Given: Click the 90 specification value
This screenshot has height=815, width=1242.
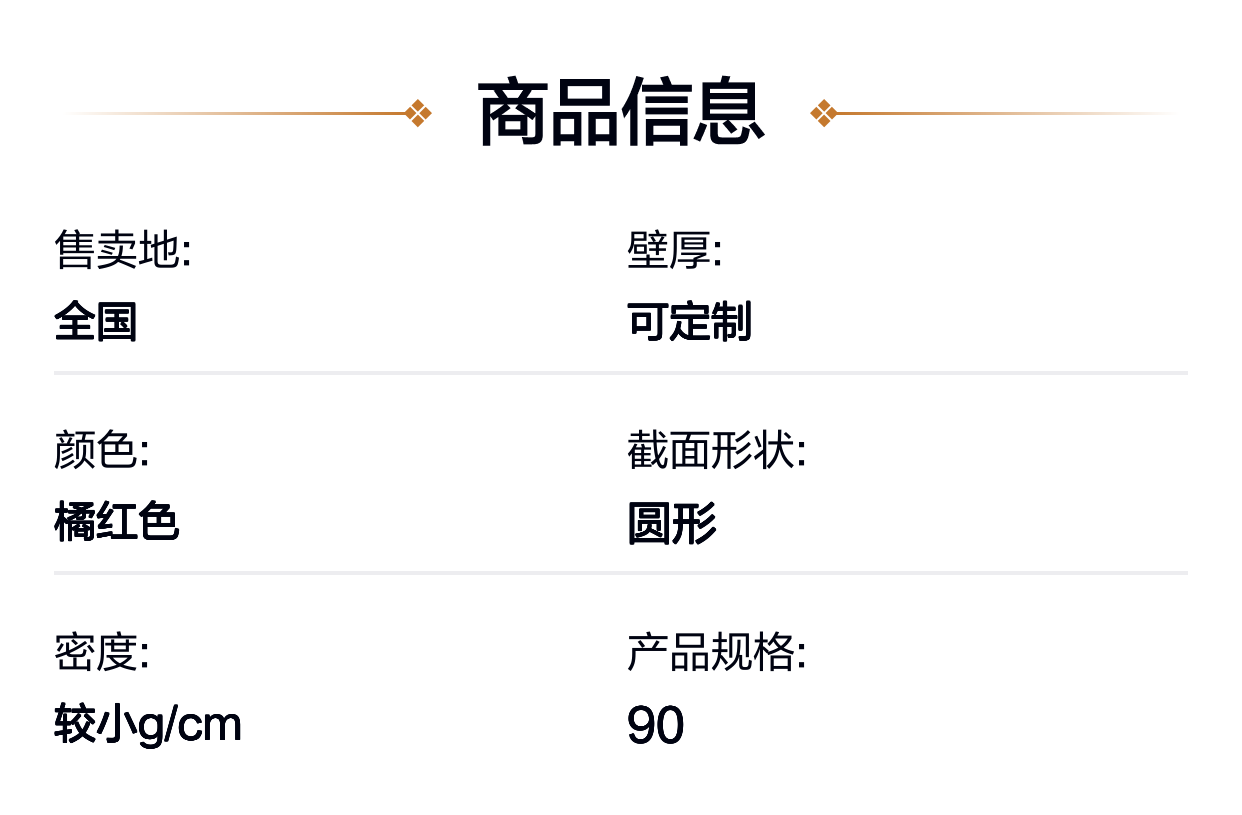Looking at the screenshot, I should (x=656, y=726).
